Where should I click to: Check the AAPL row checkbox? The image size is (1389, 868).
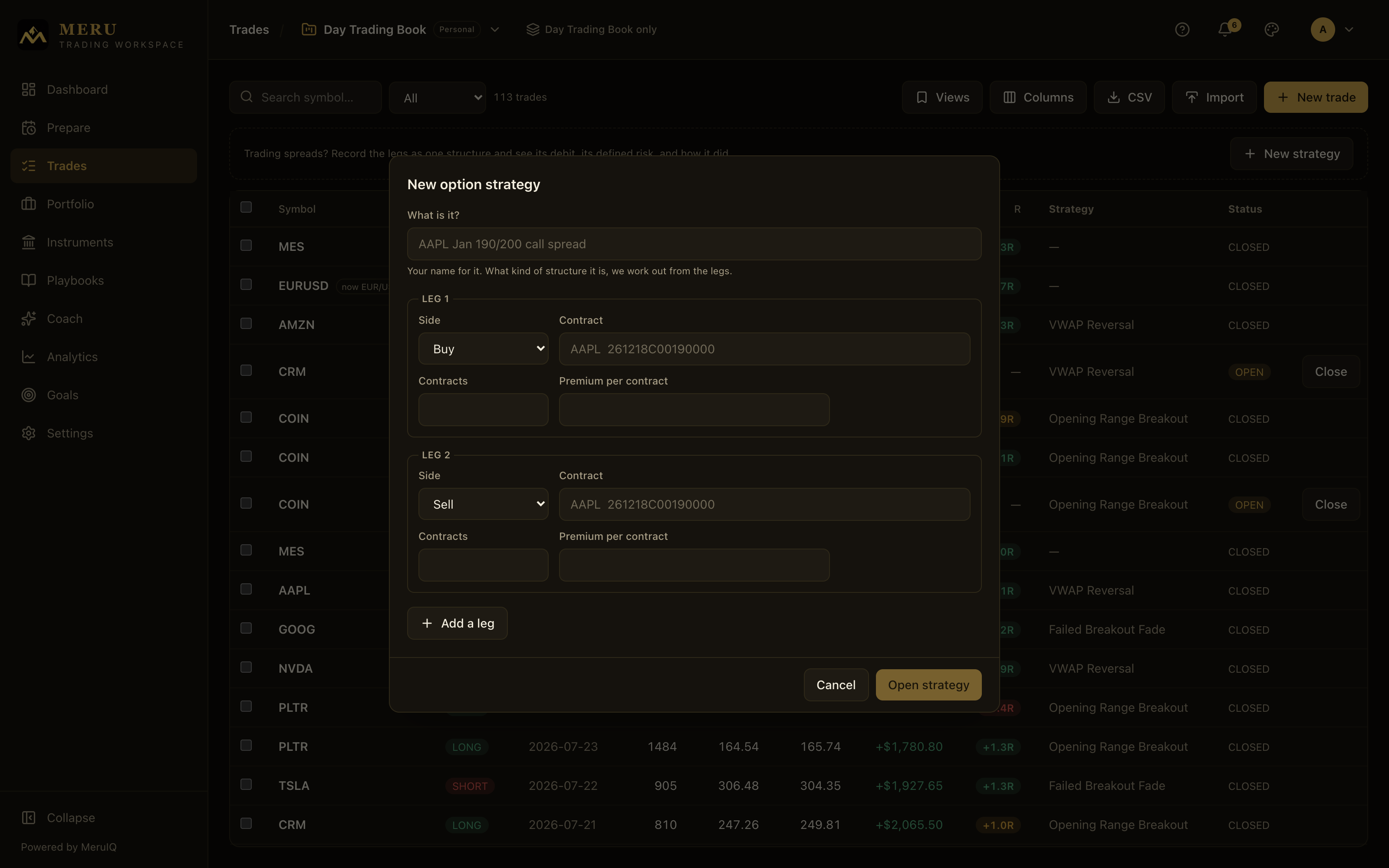(x=246, y=589)
